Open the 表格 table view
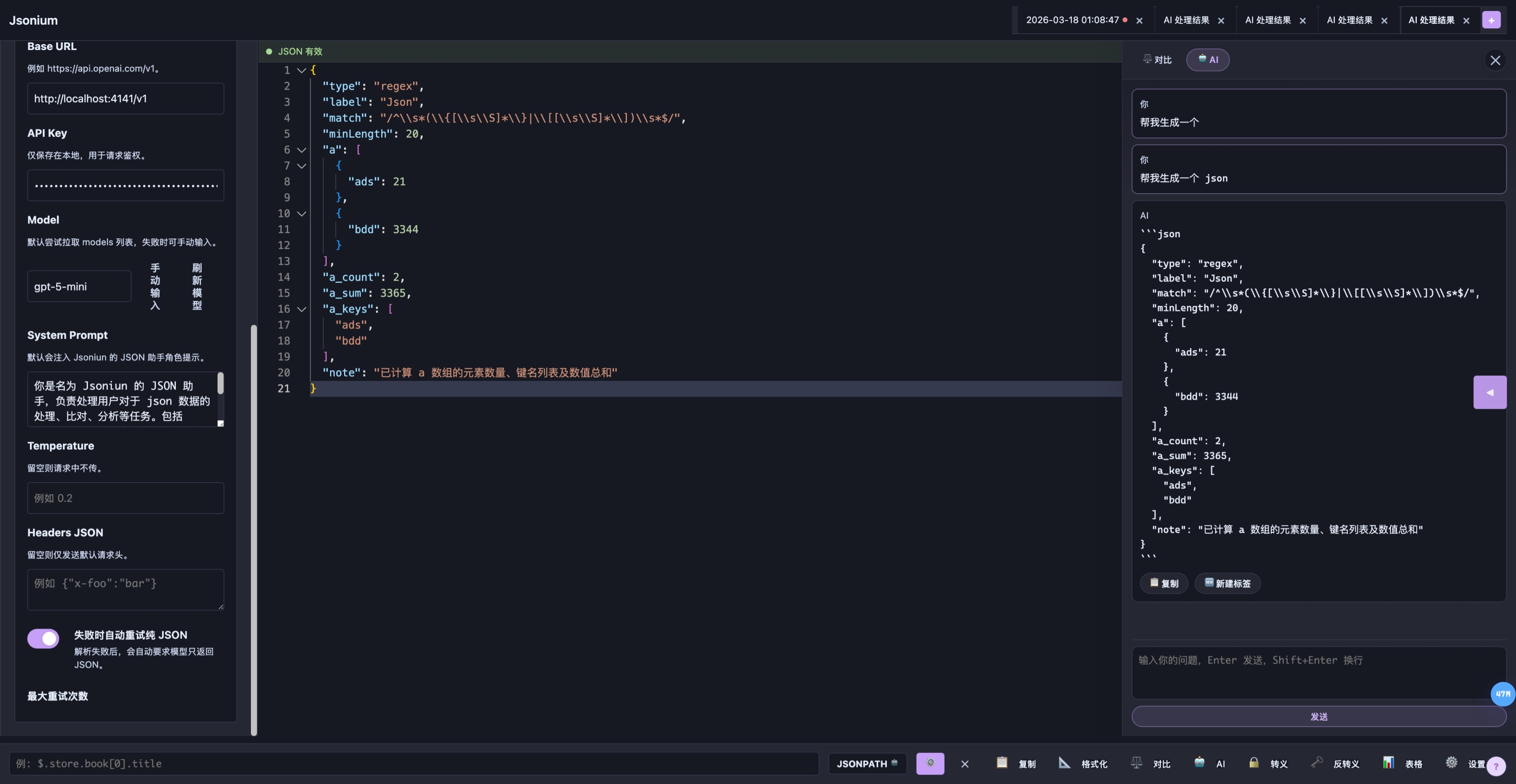This screenshot has height=784, width=1516. point(1402,763)
